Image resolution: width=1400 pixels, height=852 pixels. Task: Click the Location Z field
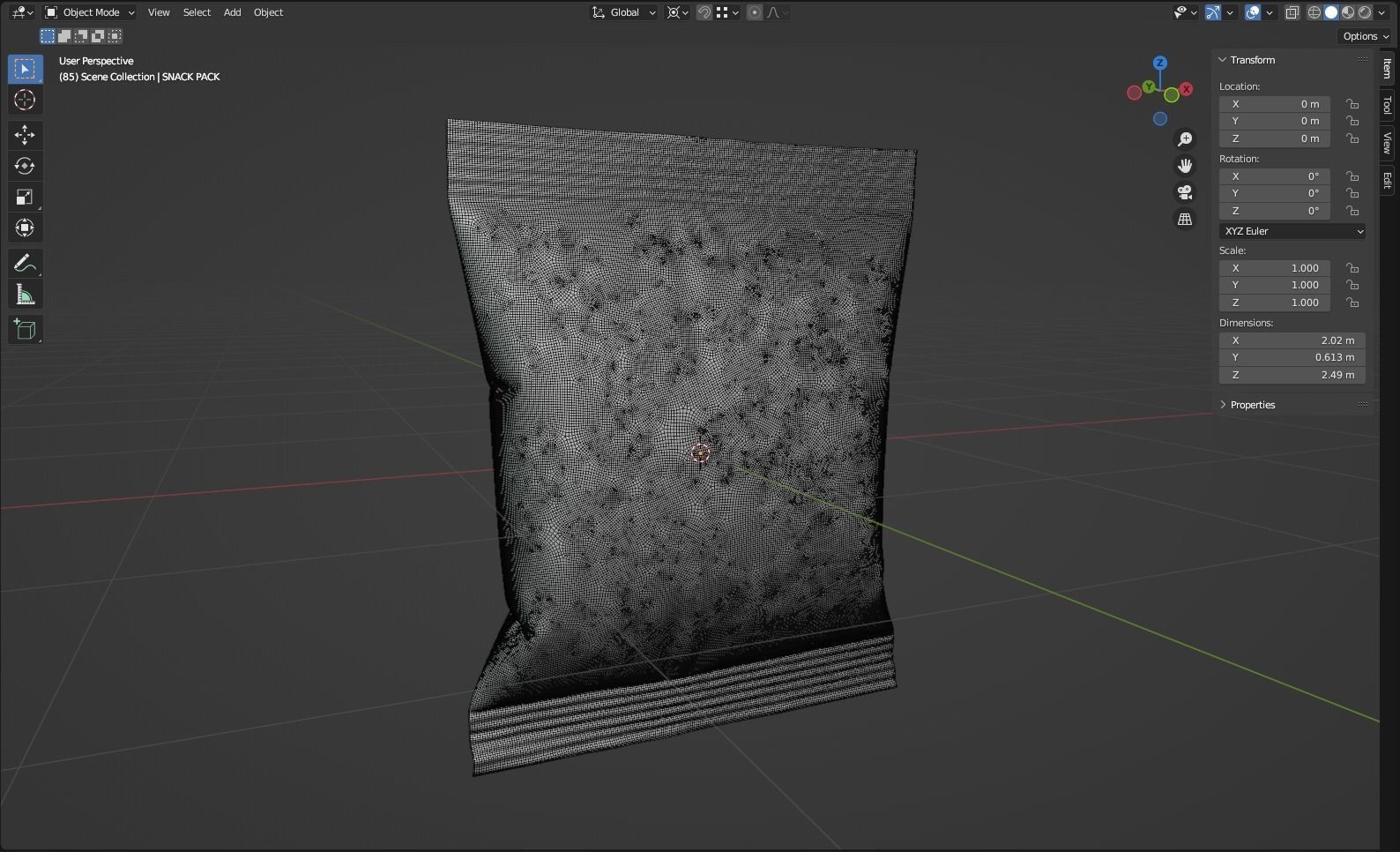tap(1274, 138)
